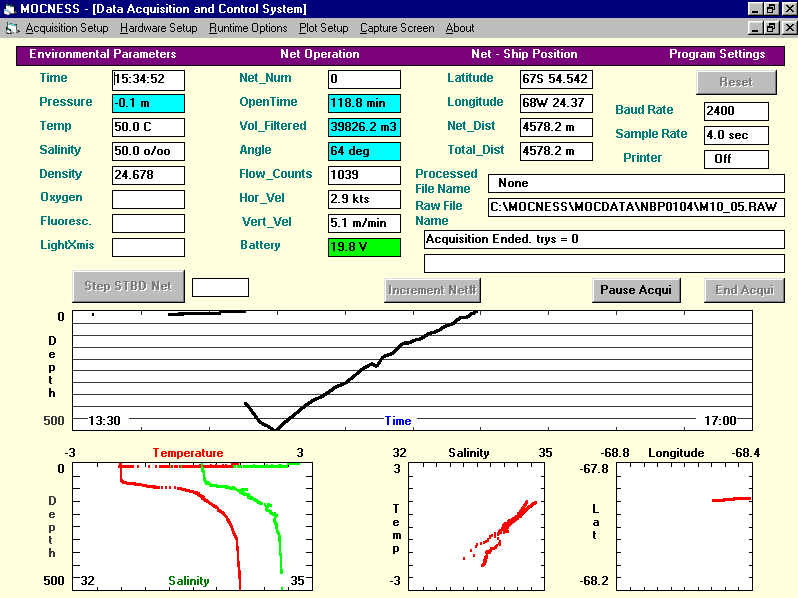798x598 pixels.
Task: Click the Net_Dist value 4578.2 m
Action: [x=556, y=127]
